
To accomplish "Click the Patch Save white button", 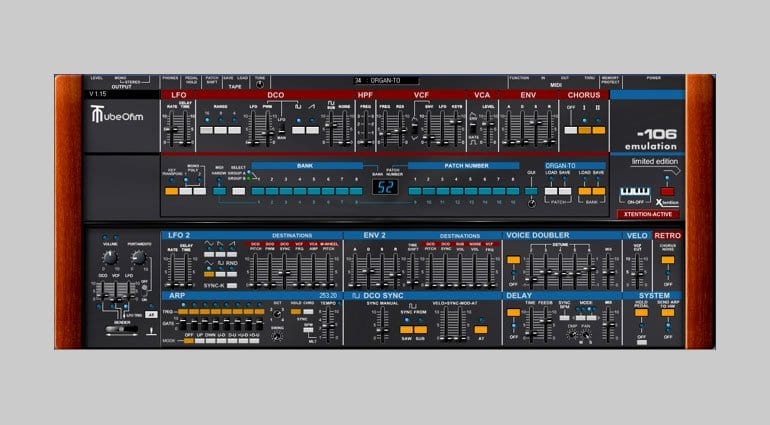I will point(565,191).
